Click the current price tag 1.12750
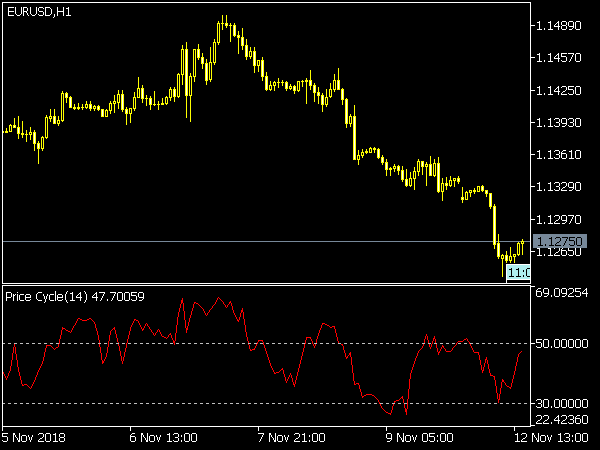This screenshot has height=450, width=600. click(x=560, y=241)
